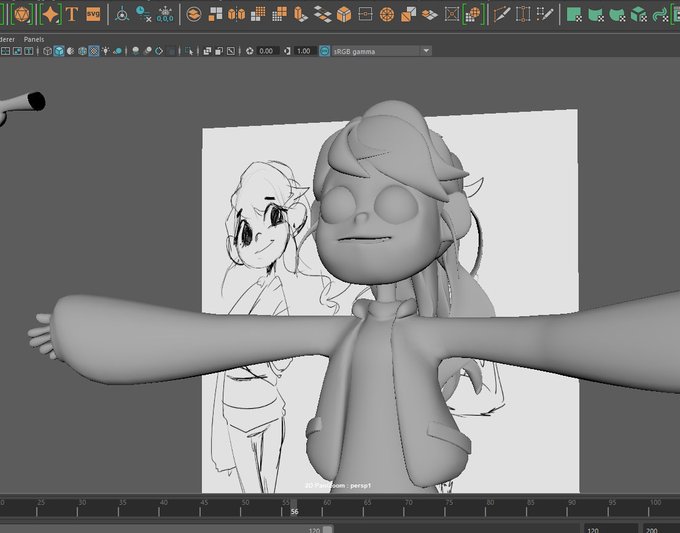Viewport: 680px width, 533px height.
Task: Toggle Screen Space Ambient Occlusion button
Action: click(x=136, y=51)
